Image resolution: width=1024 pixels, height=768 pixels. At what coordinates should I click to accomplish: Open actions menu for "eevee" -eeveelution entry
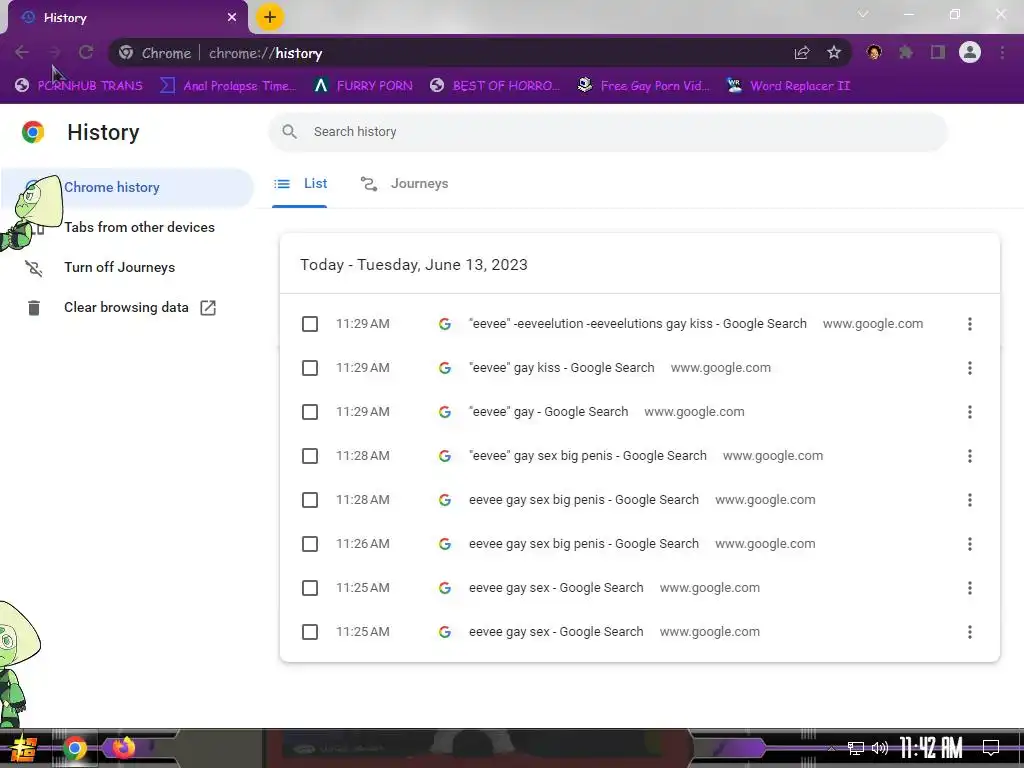(970, 324)
